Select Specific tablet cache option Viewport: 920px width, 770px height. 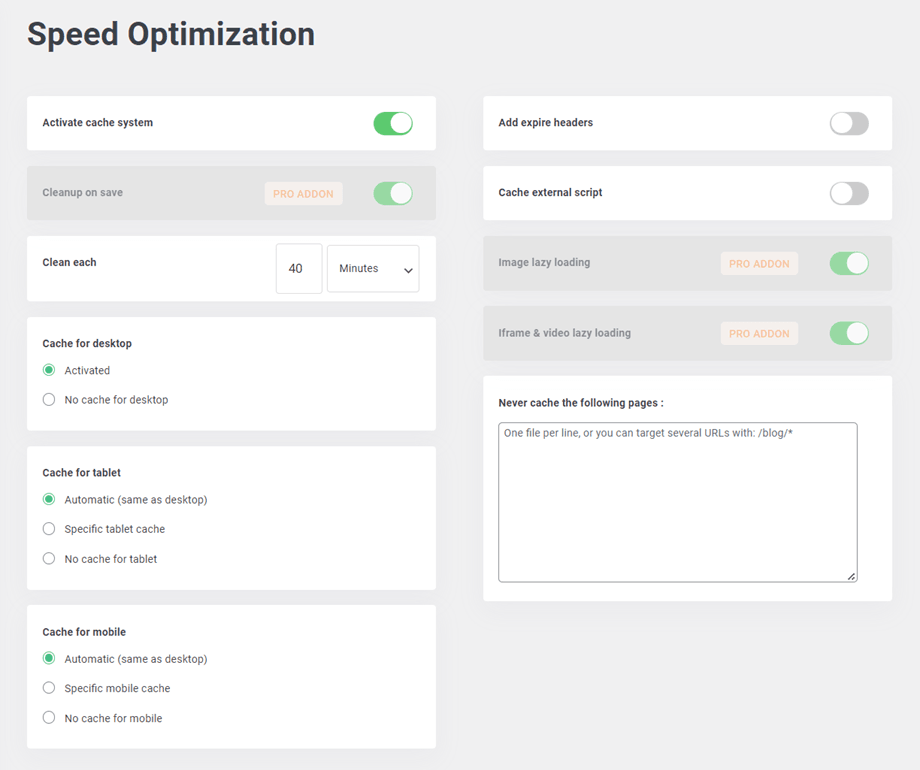coord(49,529)
